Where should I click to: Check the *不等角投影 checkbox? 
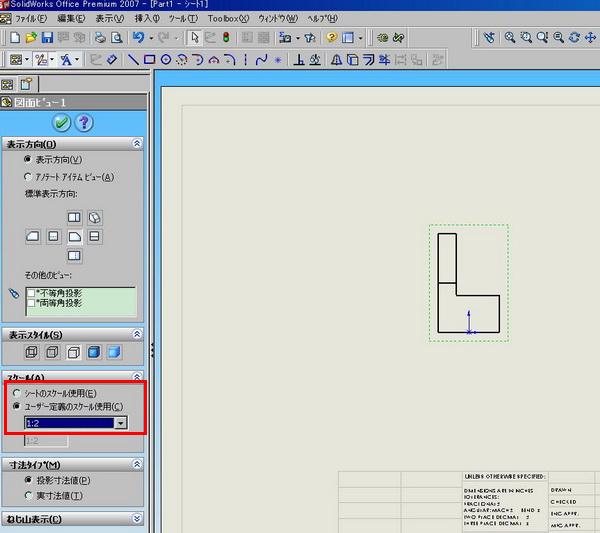point(31,293)
